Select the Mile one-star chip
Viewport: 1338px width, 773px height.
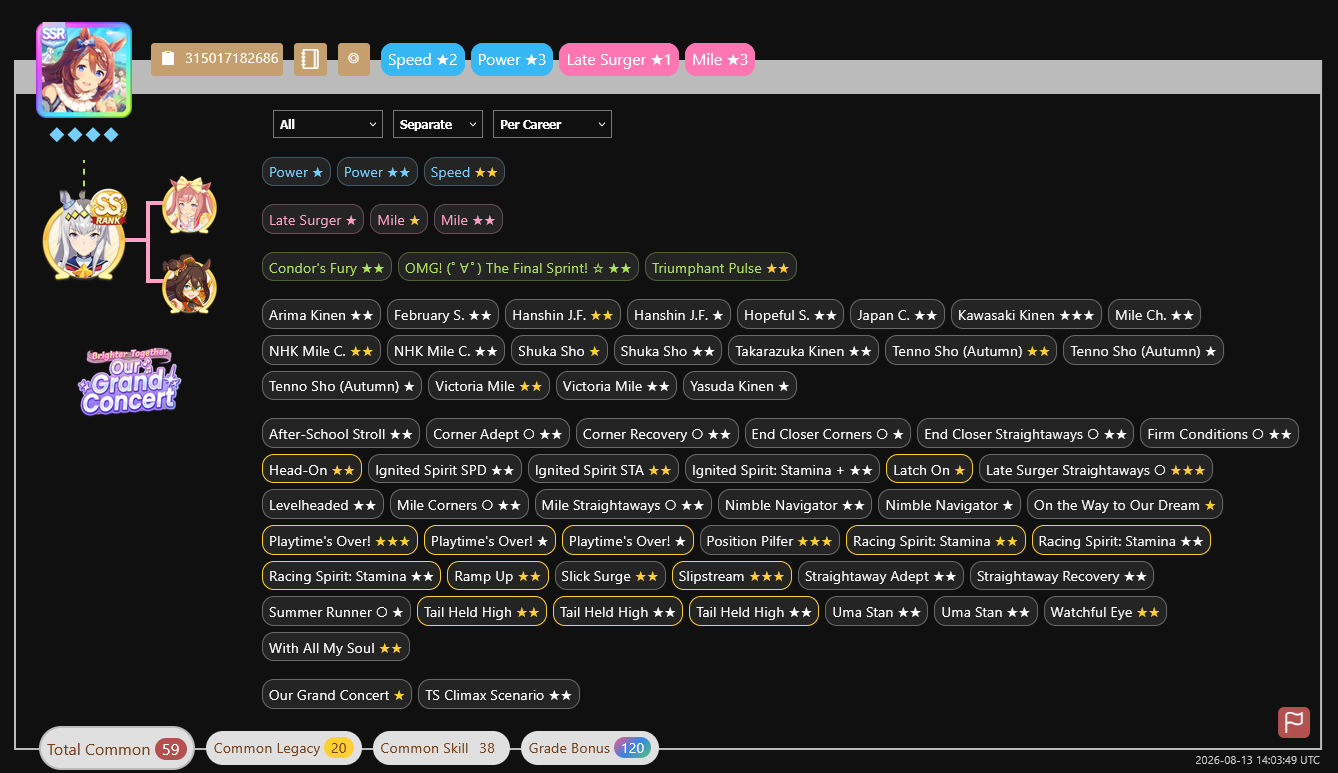coord(399,220)
